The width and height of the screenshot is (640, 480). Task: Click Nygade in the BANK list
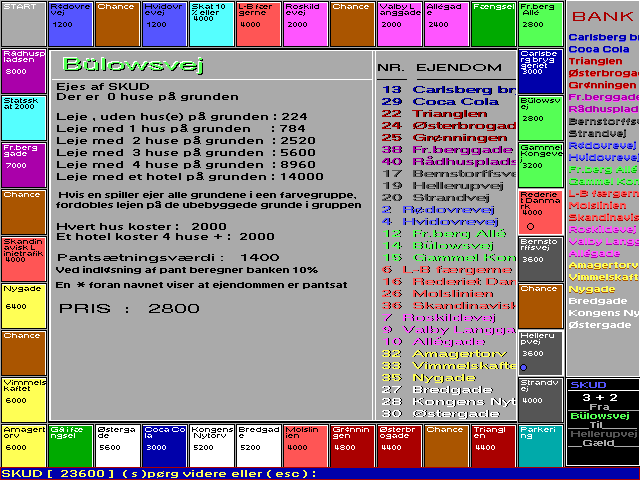(592, 289)
